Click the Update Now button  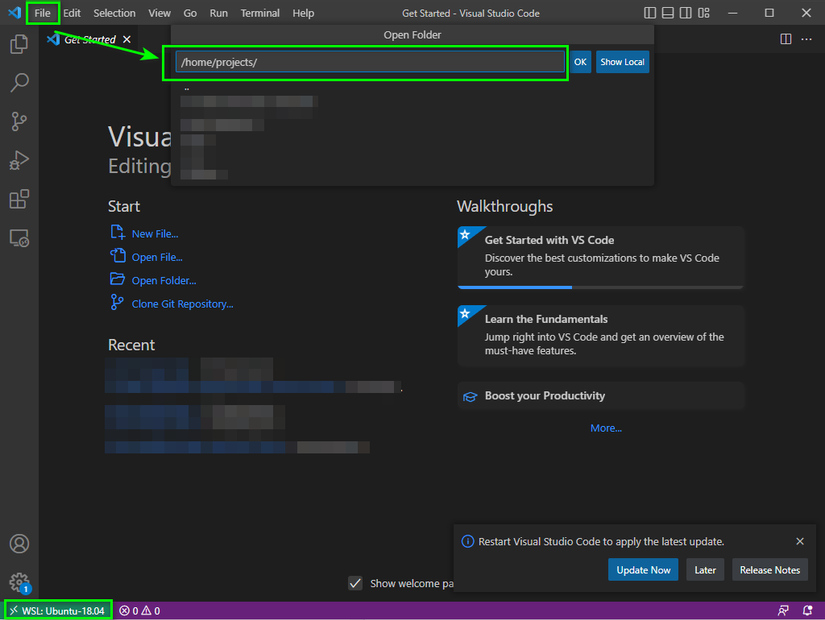point(643,570)
